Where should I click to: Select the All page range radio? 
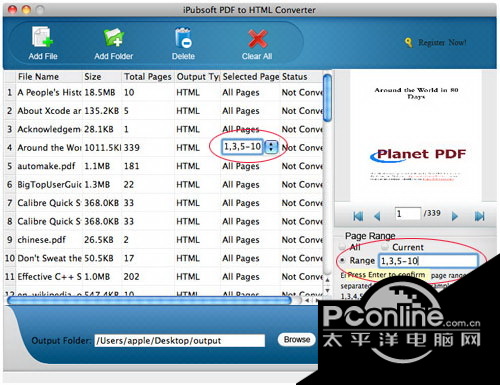tap(342, 247)
